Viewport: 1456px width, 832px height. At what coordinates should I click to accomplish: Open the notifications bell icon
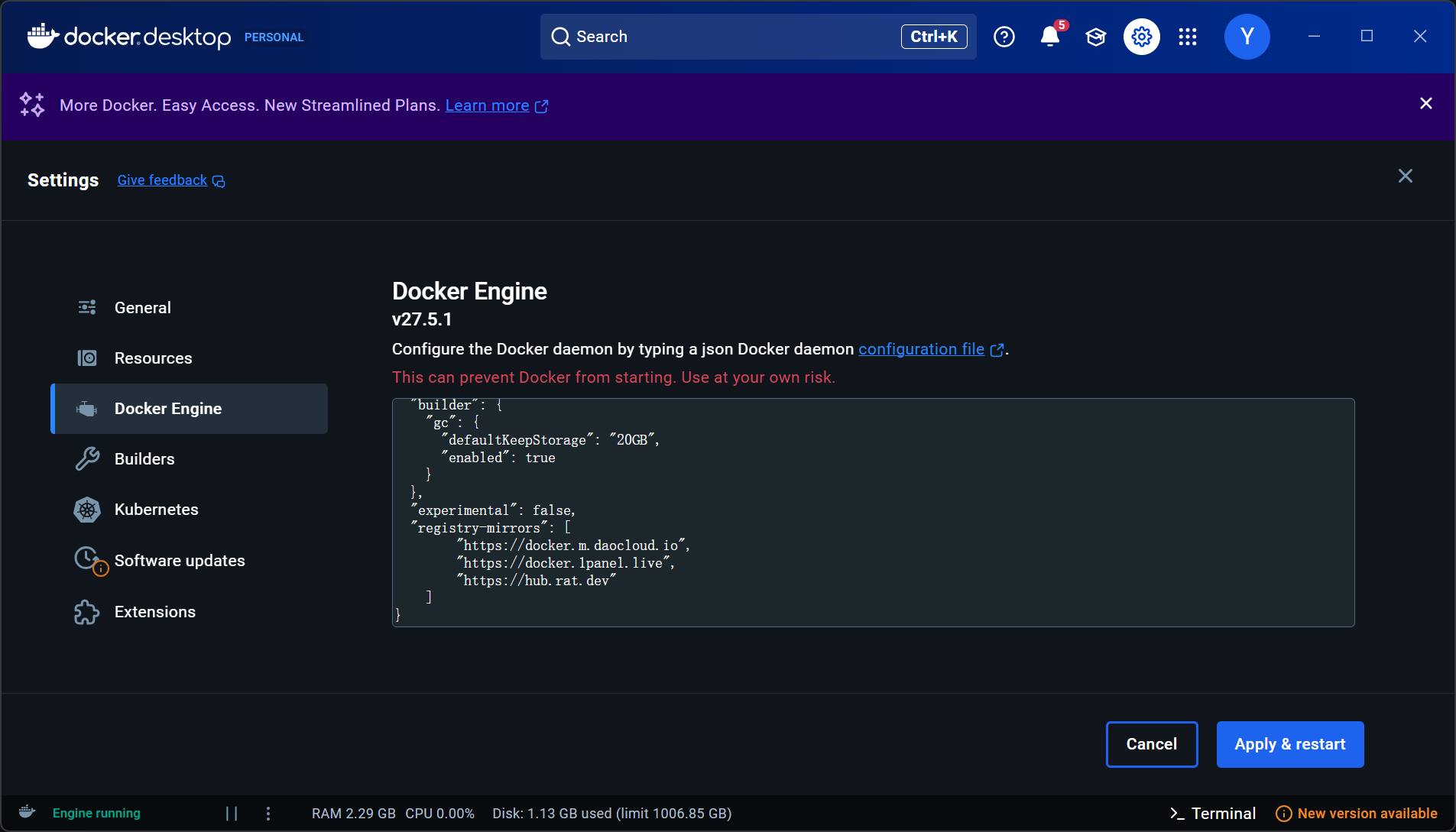1049,37
